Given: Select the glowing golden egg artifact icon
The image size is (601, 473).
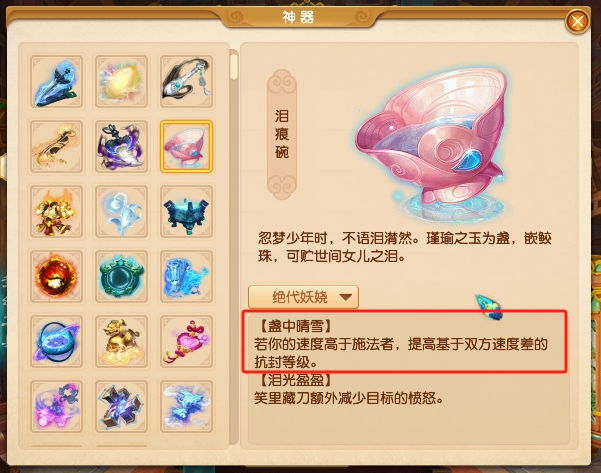Looking at the screenshot, I should [122, 81].
